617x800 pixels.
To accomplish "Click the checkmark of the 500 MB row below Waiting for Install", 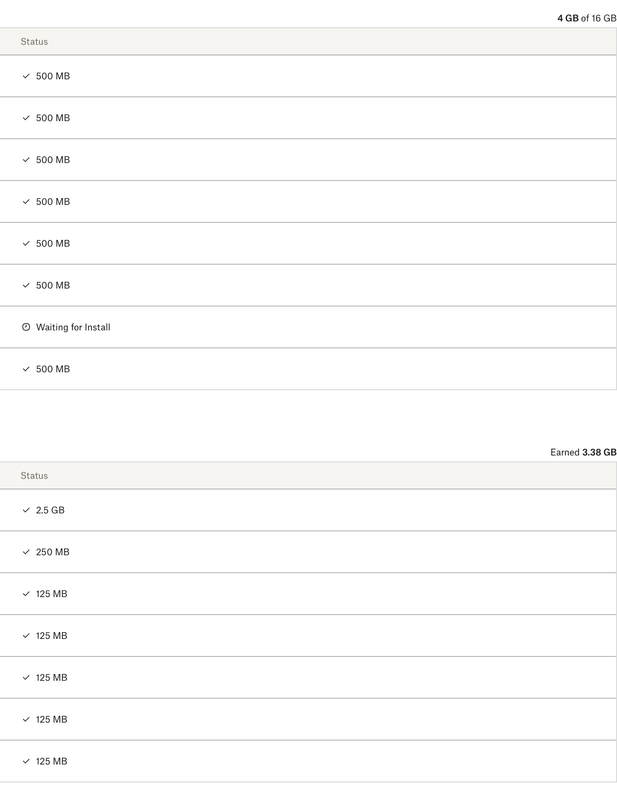I will [x=26, y=369].
